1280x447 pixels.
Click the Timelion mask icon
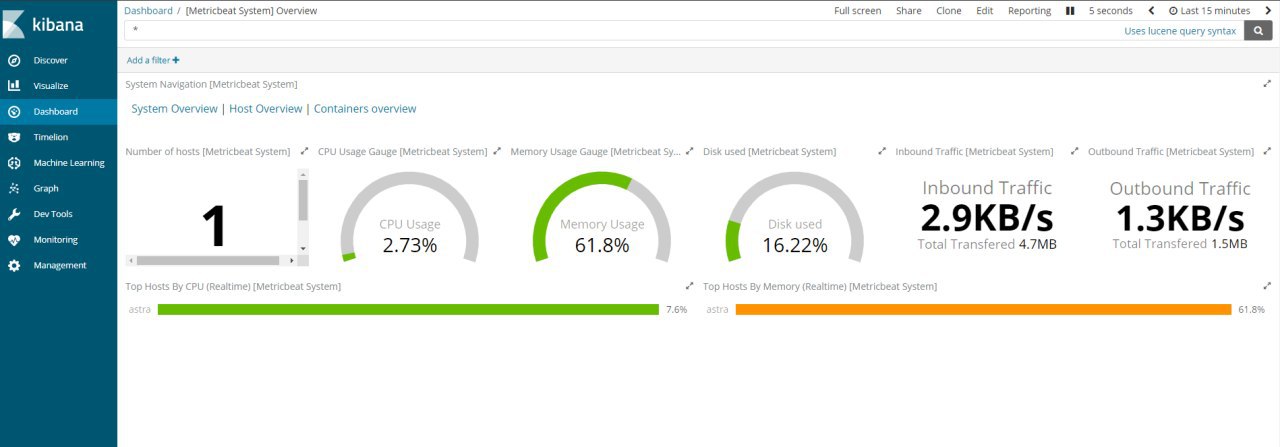14,137
